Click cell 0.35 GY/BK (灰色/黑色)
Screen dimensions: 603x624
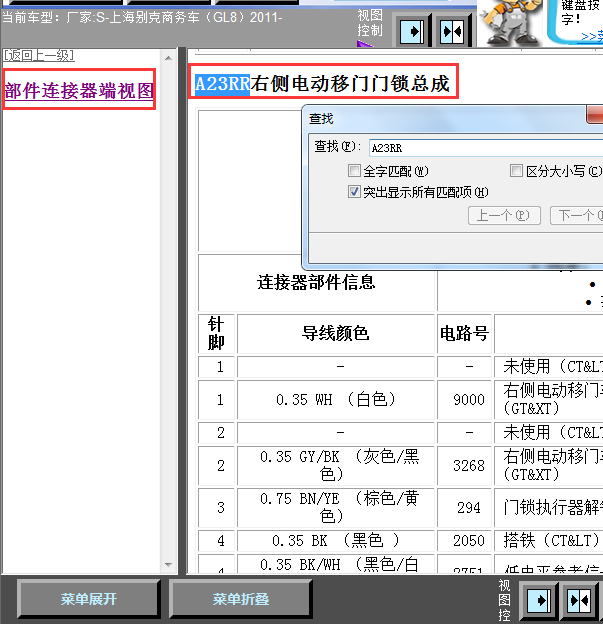pos(336,466)
